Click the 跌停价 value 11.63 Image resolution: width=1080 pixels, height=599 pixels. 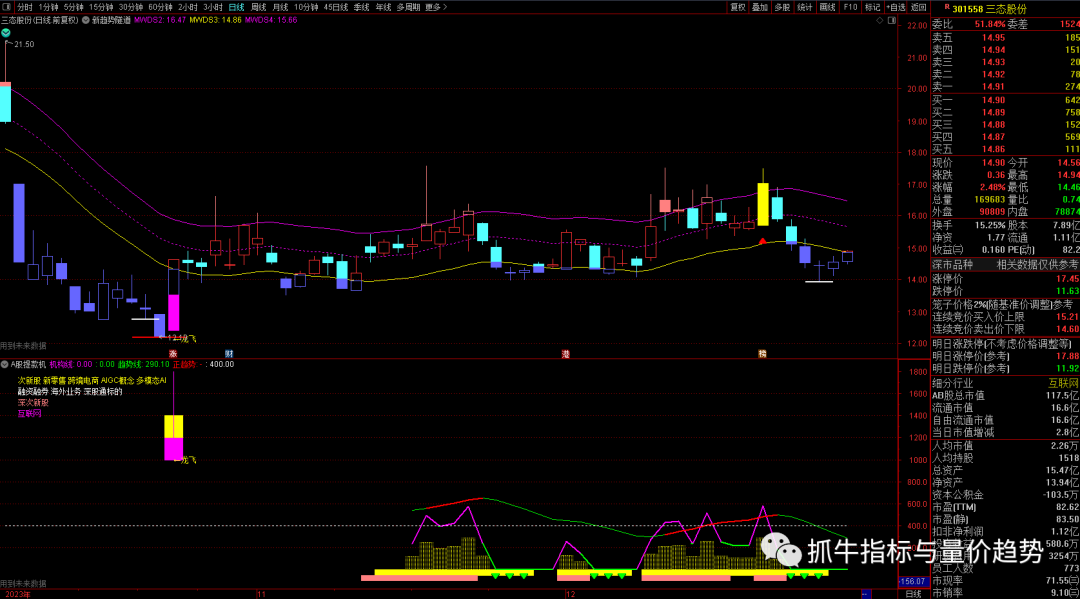tap(1067, 291)
